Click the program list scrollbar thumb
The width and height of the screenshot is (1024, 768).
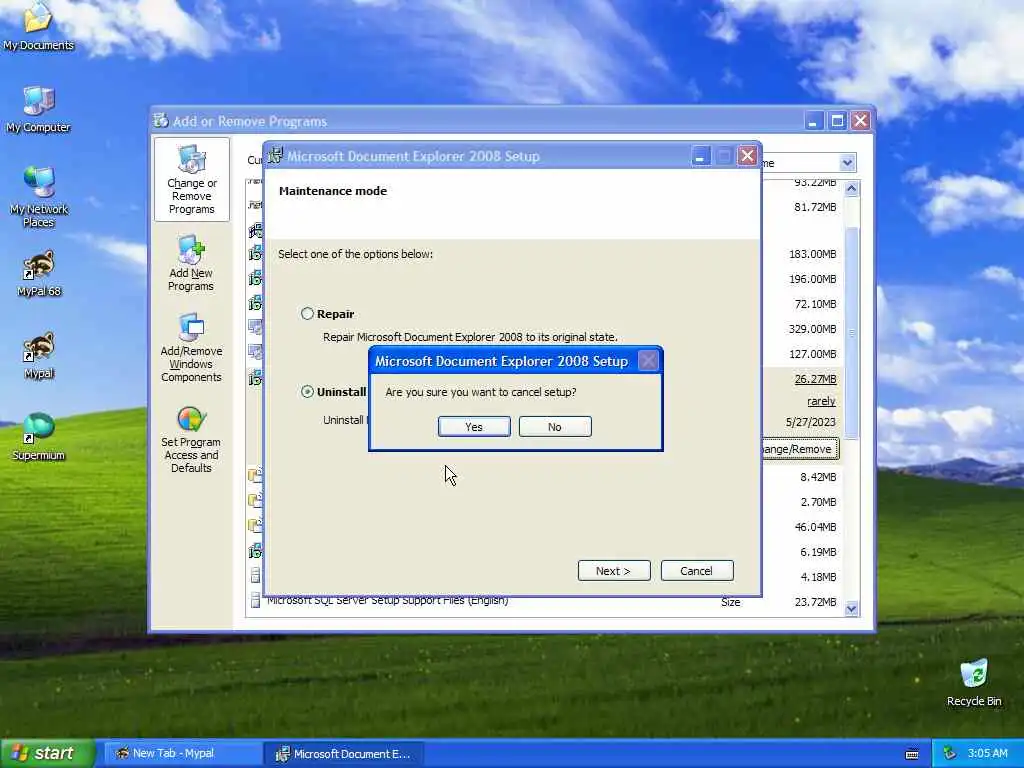coord(851,332)
